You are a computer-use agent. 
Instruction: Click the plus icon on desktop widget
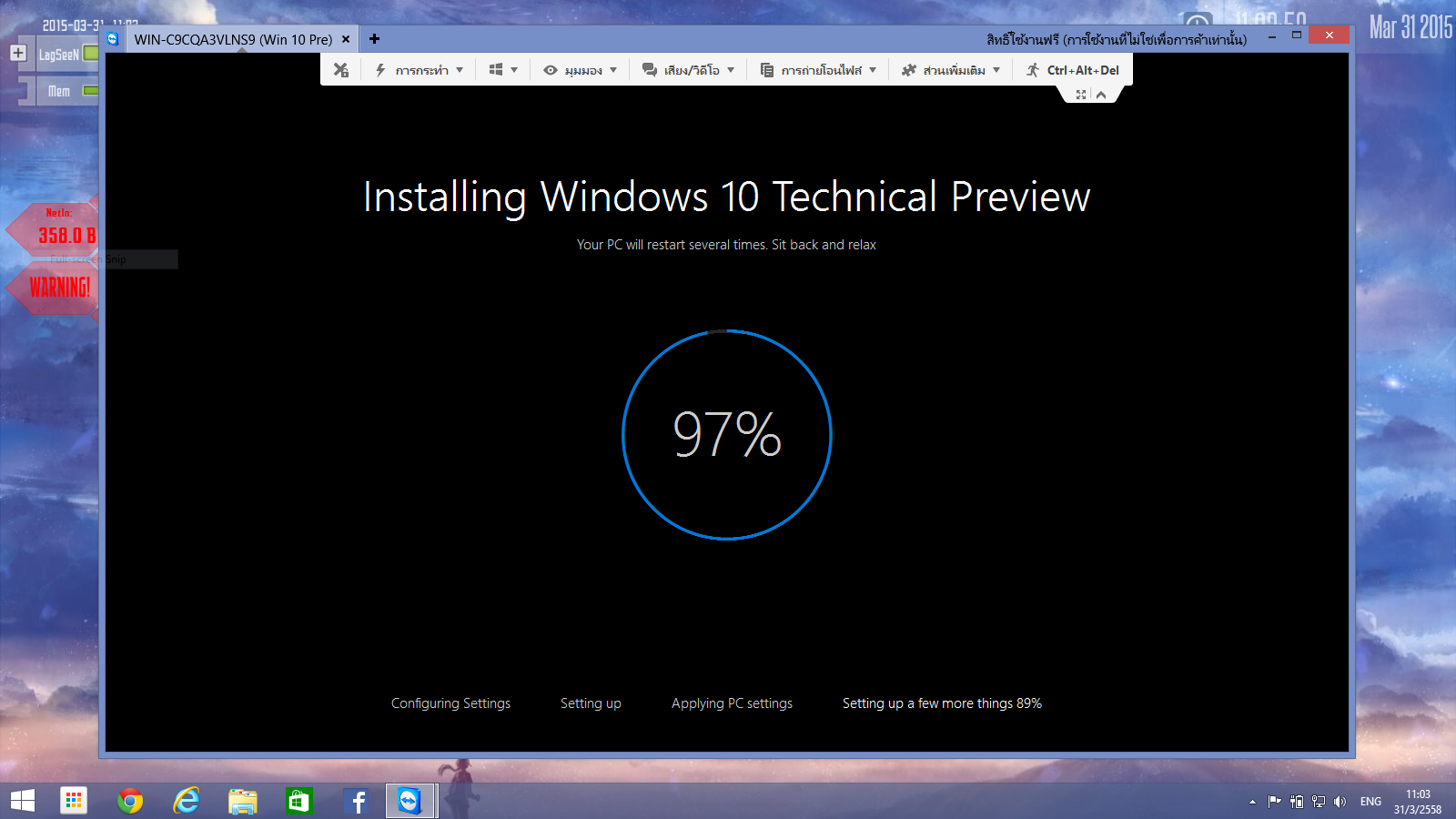tap(18, 53)
